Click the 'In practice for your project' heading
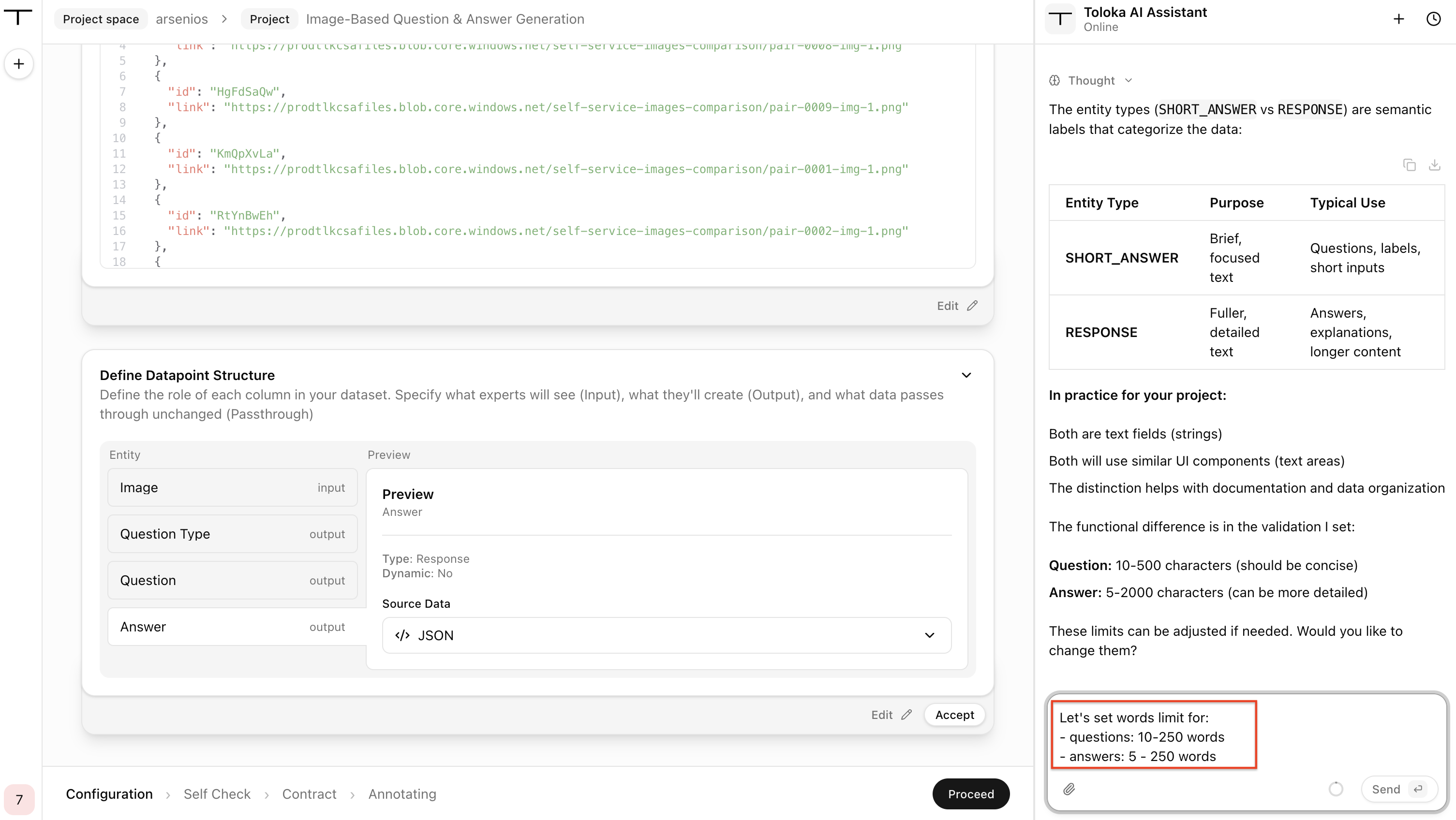The height and width of the screenshot is (820, 1456). (1137, 395)
